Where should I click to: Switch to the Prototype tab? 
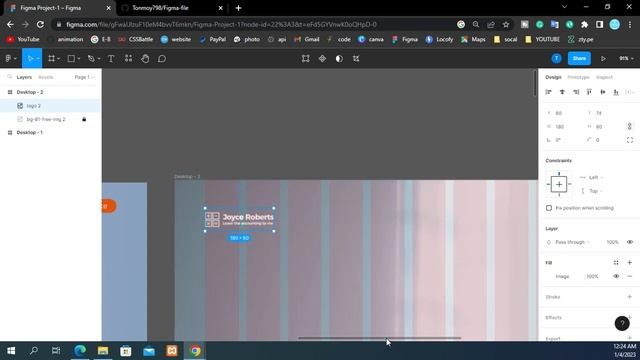[578, 77]
